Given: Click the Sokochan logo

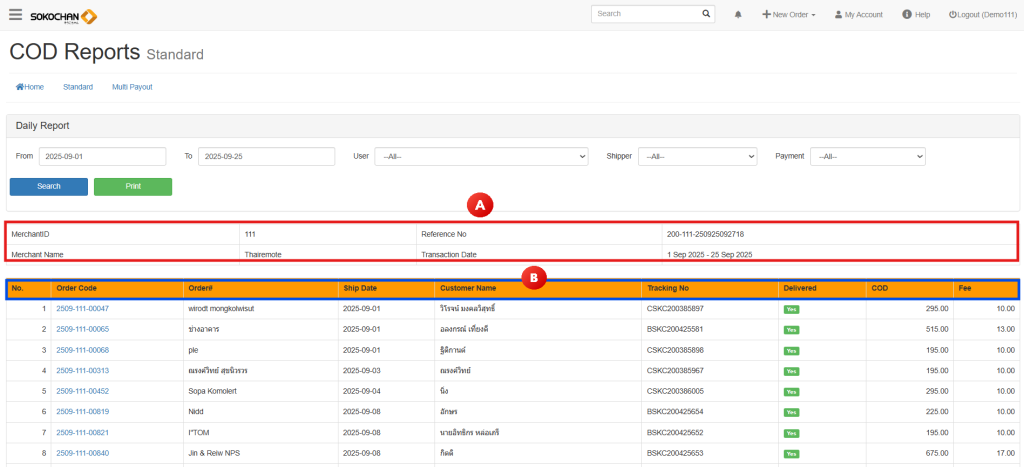Looking at the screenshot, I should pyautogui.click(x=63, y=16).
